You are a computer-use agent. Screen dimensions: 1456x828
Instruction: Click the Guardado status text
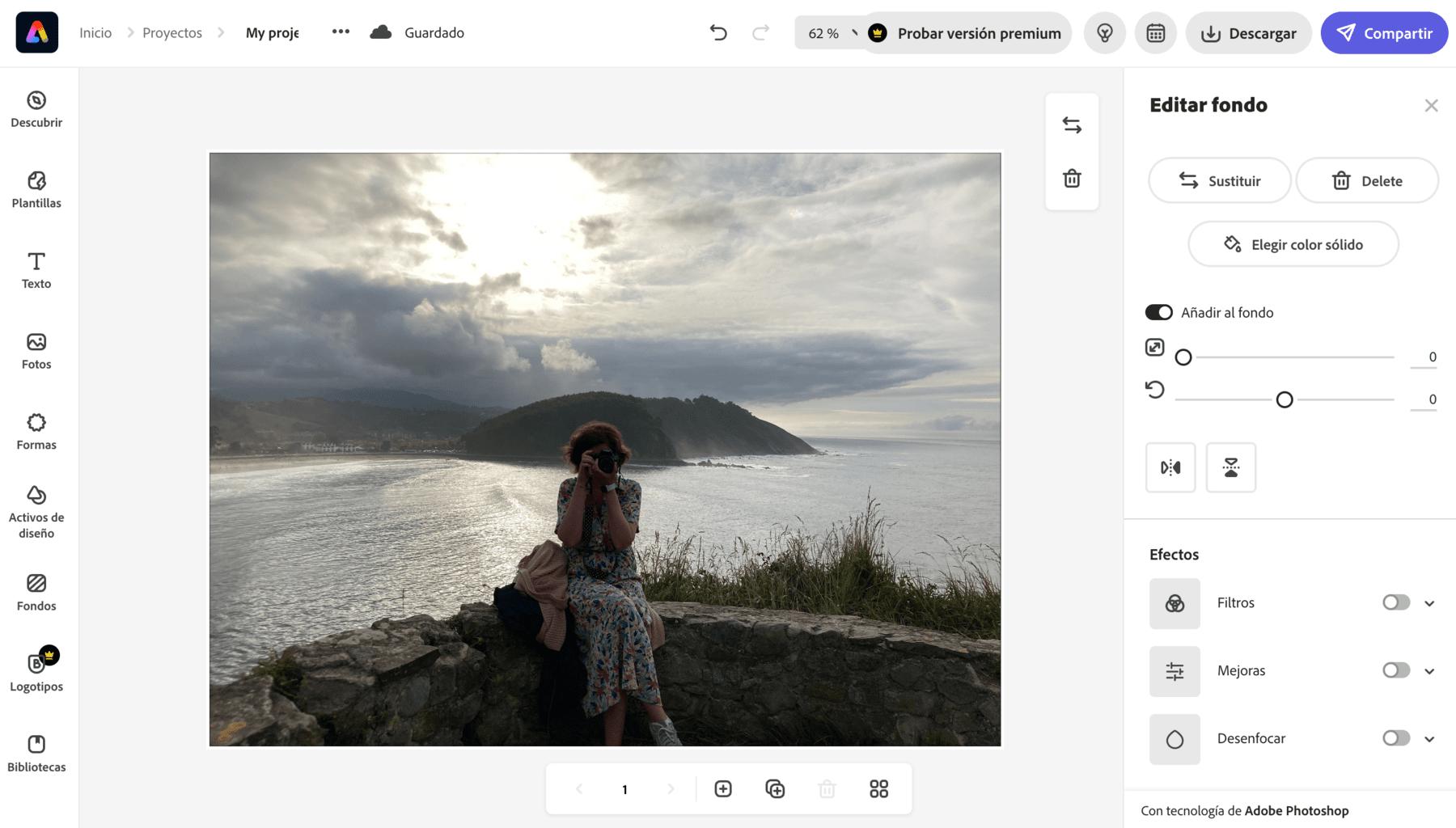click(x=434, y=32)
